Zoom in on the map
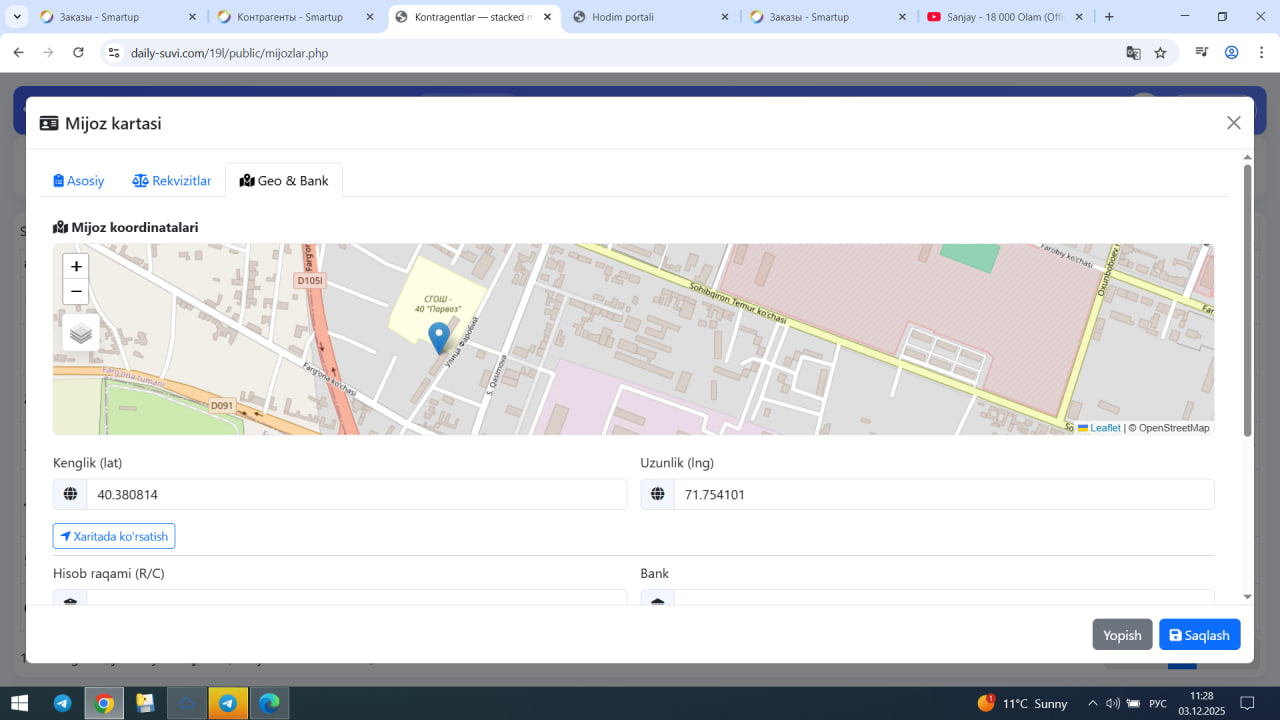The width and height of the screenshot is (1280, 720). [x=76, y=266]
